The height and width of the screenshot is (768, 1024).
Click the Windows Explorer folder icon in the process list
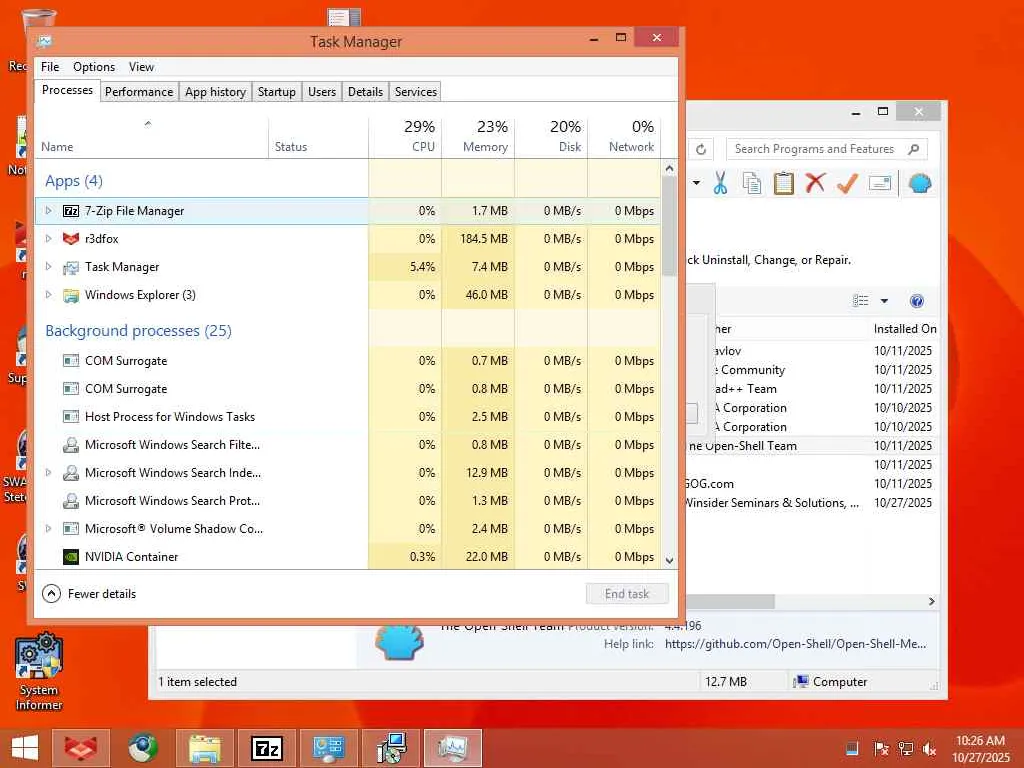(x=71, y=295)
